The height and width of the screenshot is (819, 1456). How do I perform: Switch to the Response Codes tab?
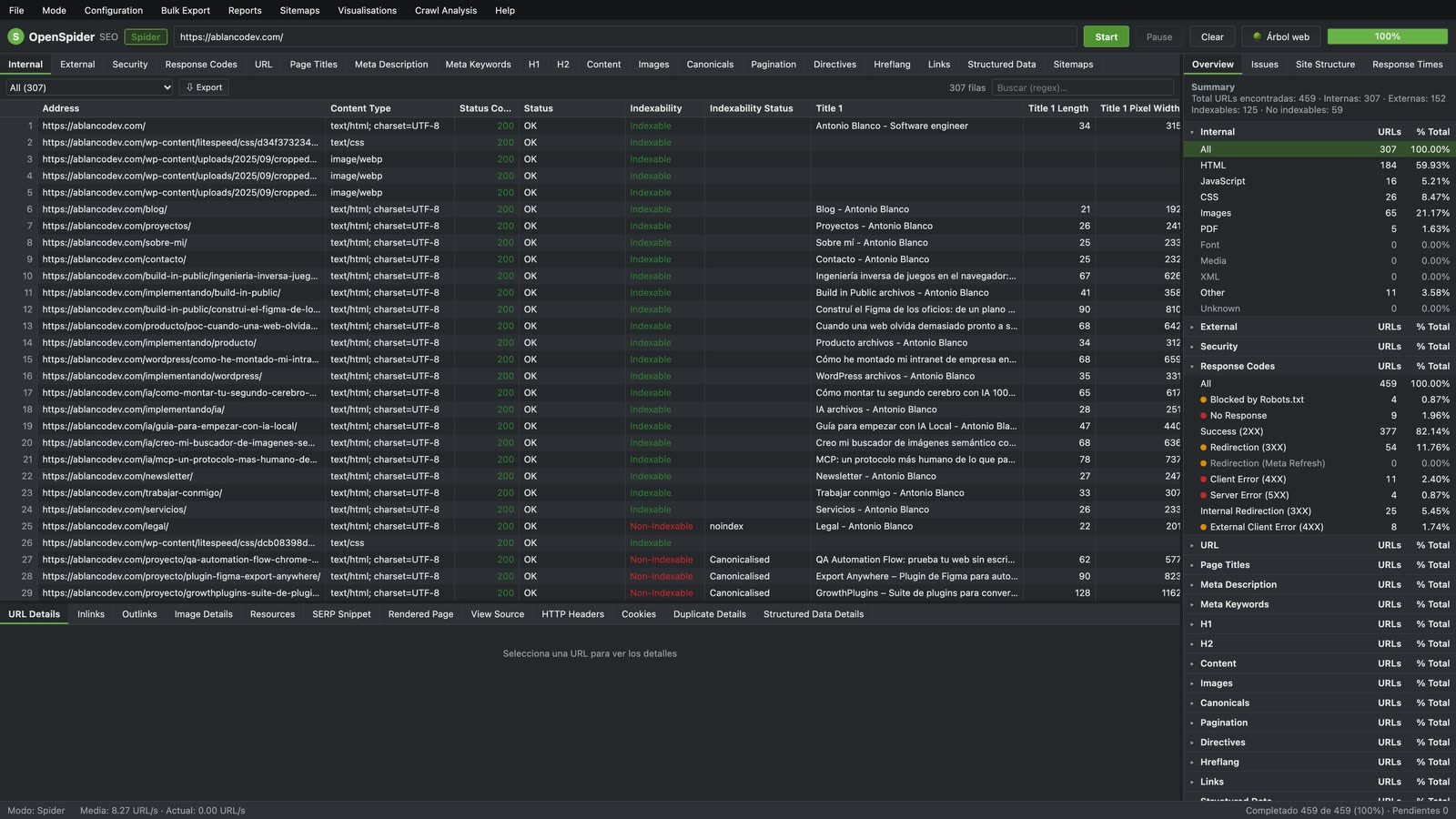pos(201,65)
